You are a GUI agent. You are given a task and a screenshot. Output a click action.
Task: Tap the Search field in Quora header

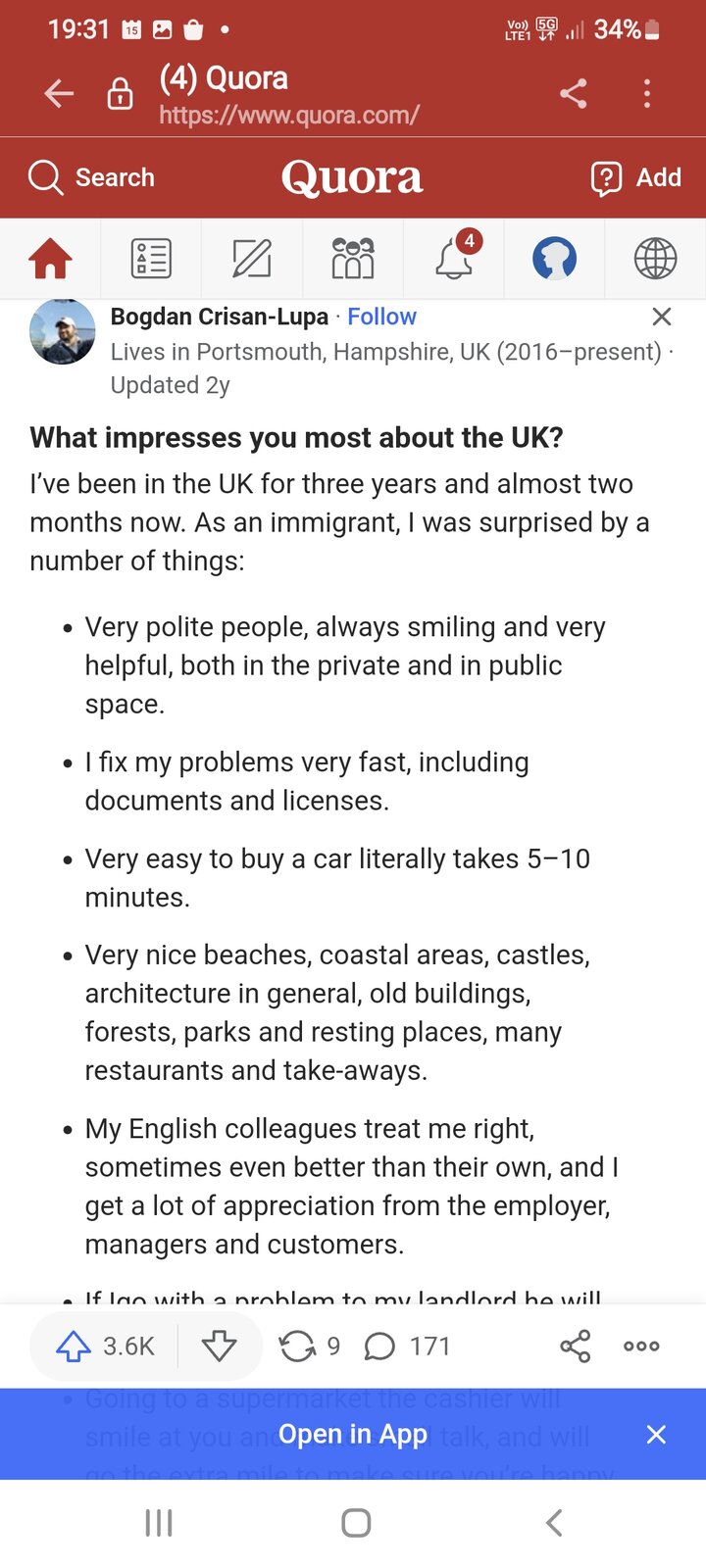[93, 177]
